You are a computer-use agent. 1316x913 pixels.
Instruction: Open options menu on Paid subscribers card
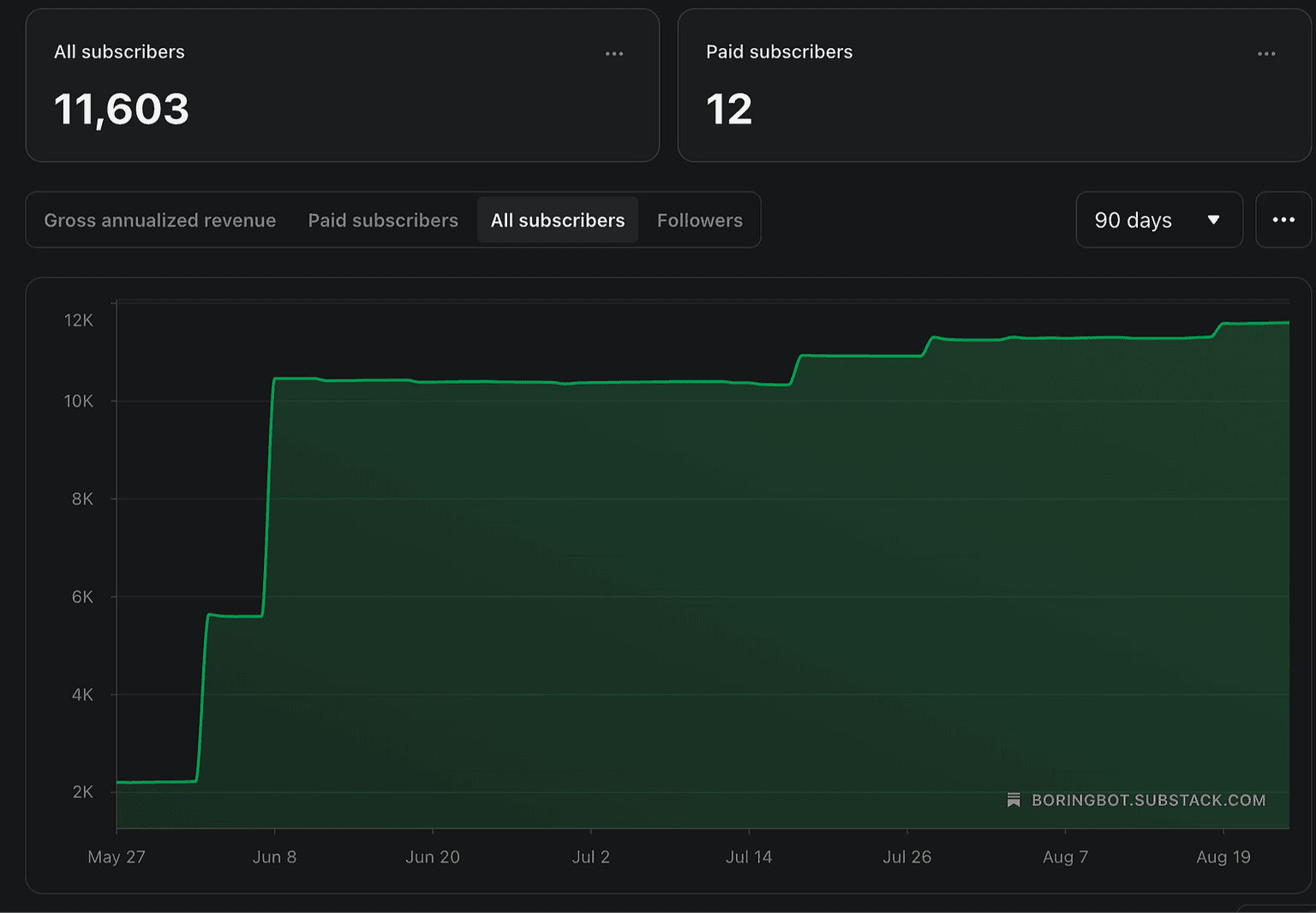pos(1266,53)
